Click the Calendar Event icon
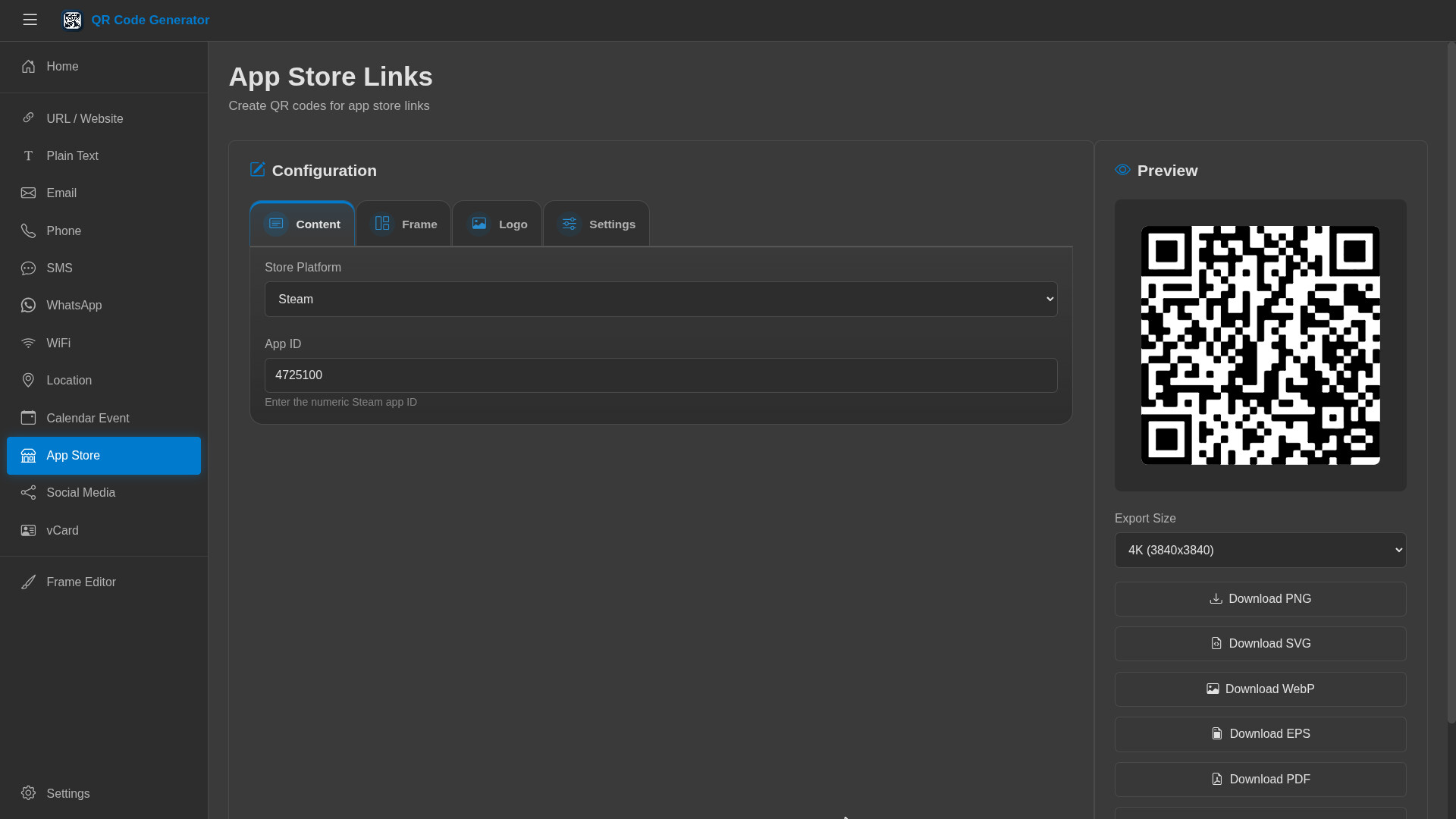 [x=28, y=418]
